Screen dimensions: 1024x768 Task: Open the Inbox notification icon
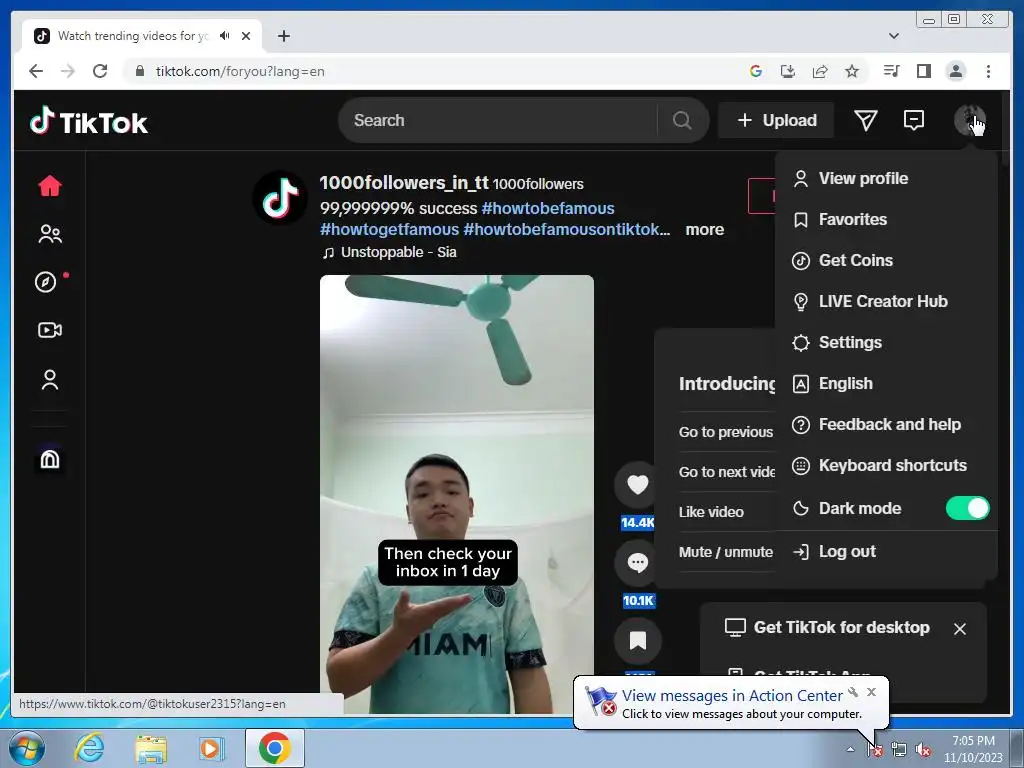914,120
